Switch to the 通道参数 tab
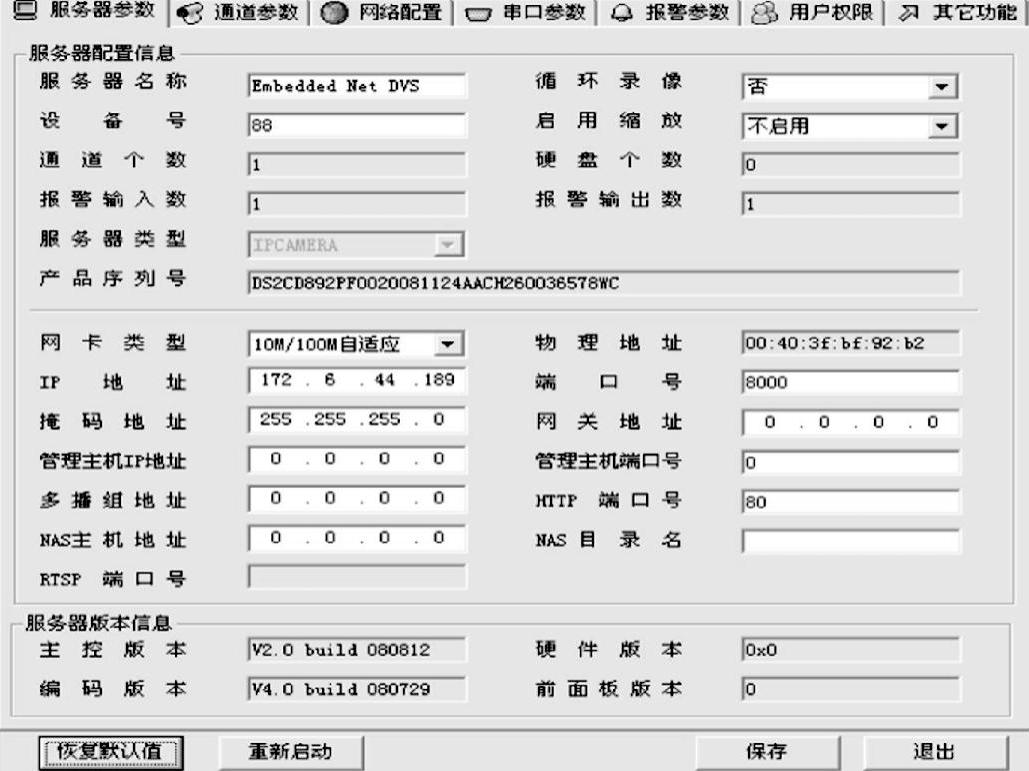Image resolution: width=1029 pixels, height=771 pixels. tap(239, 13)
